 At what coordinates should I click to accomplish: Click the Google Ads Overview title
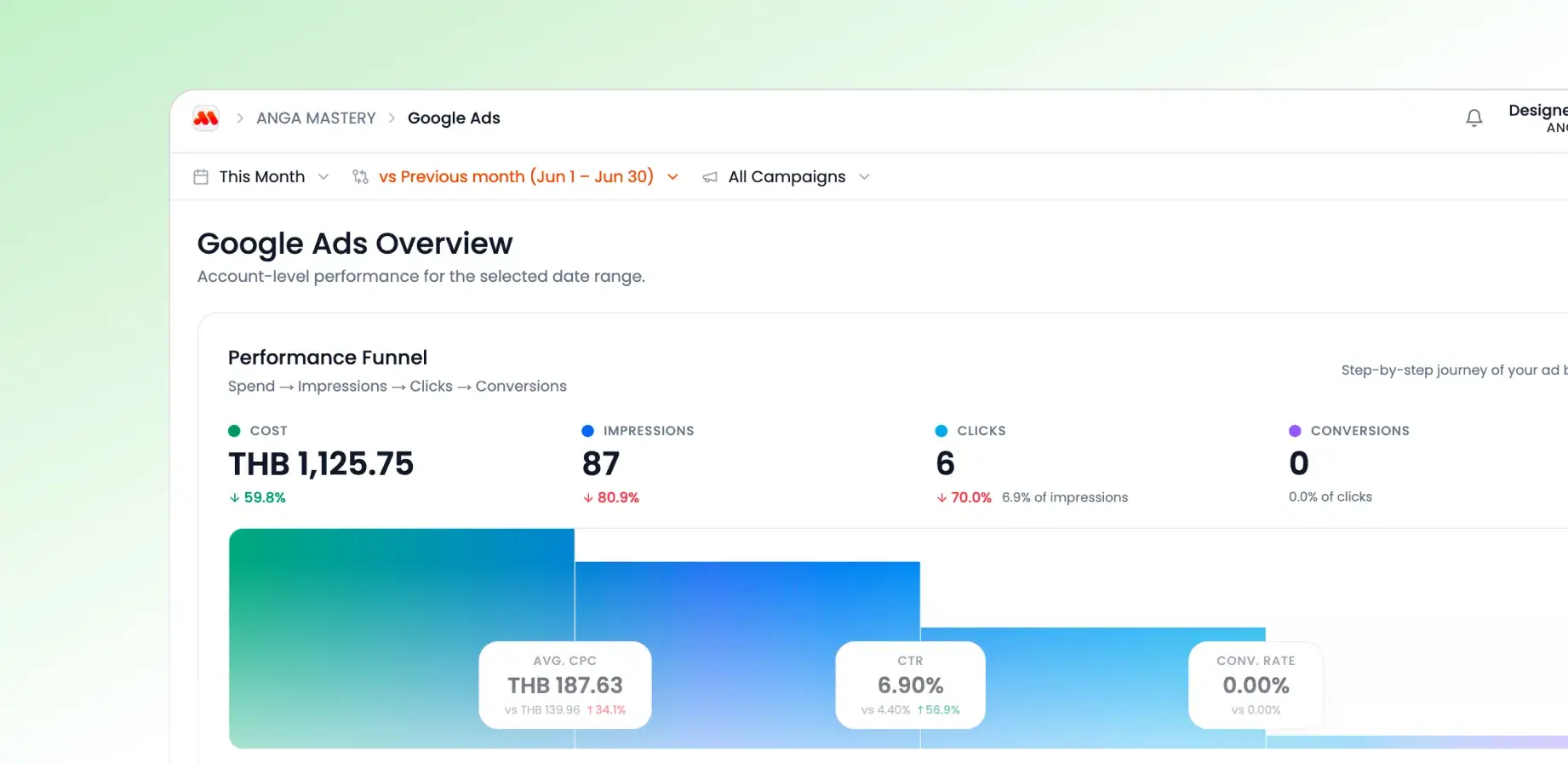(355, 244)
